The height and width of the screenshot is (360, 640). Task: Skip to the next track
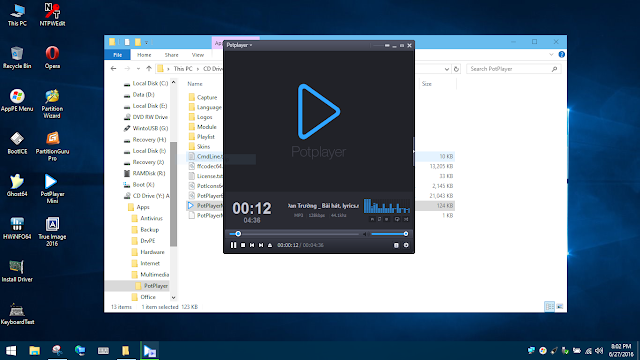point(261,245)
